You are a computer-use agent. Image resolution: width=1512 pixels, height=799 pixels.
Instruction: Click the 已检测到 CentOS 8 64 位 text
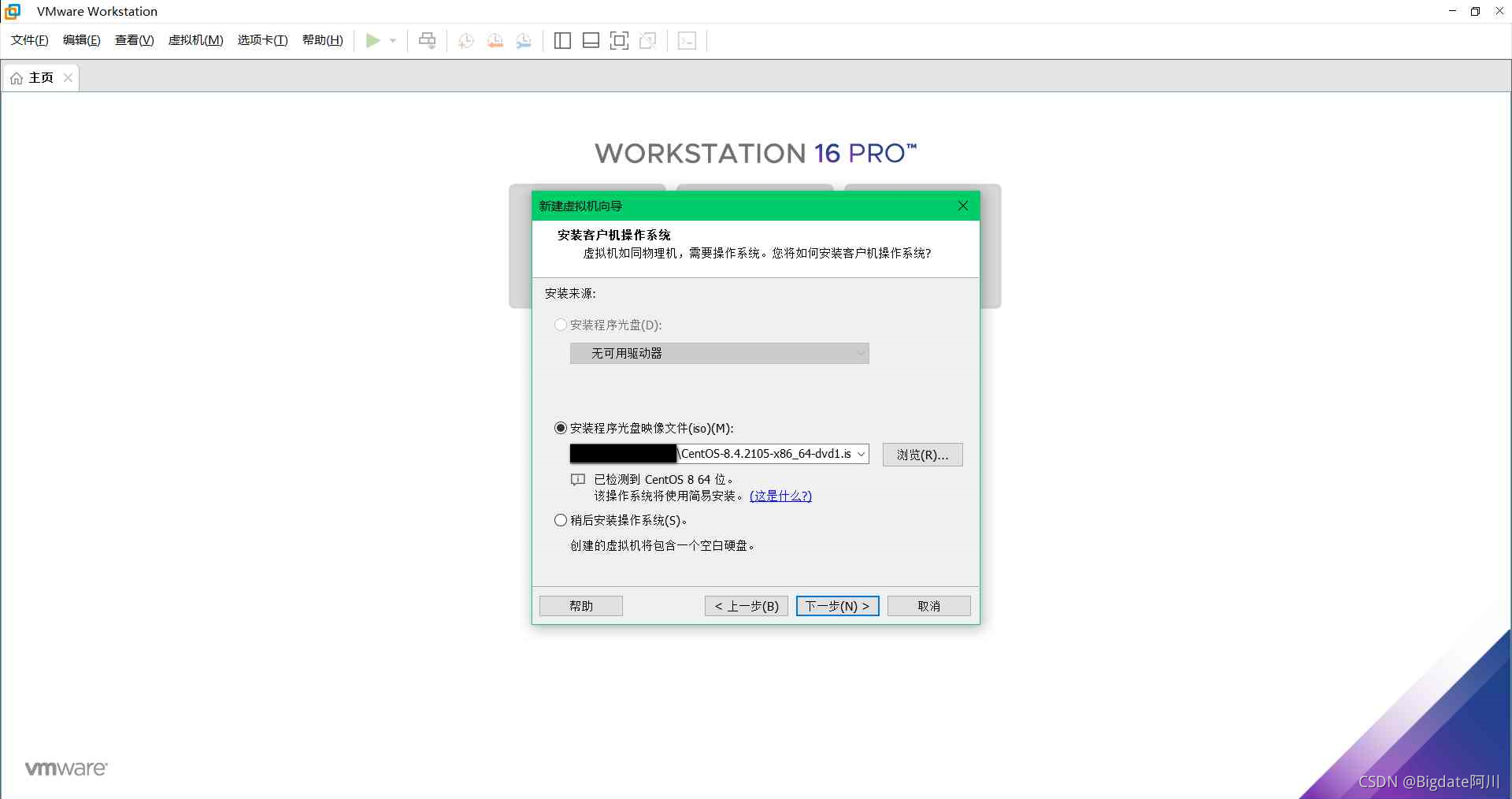(x=663, y=479)
